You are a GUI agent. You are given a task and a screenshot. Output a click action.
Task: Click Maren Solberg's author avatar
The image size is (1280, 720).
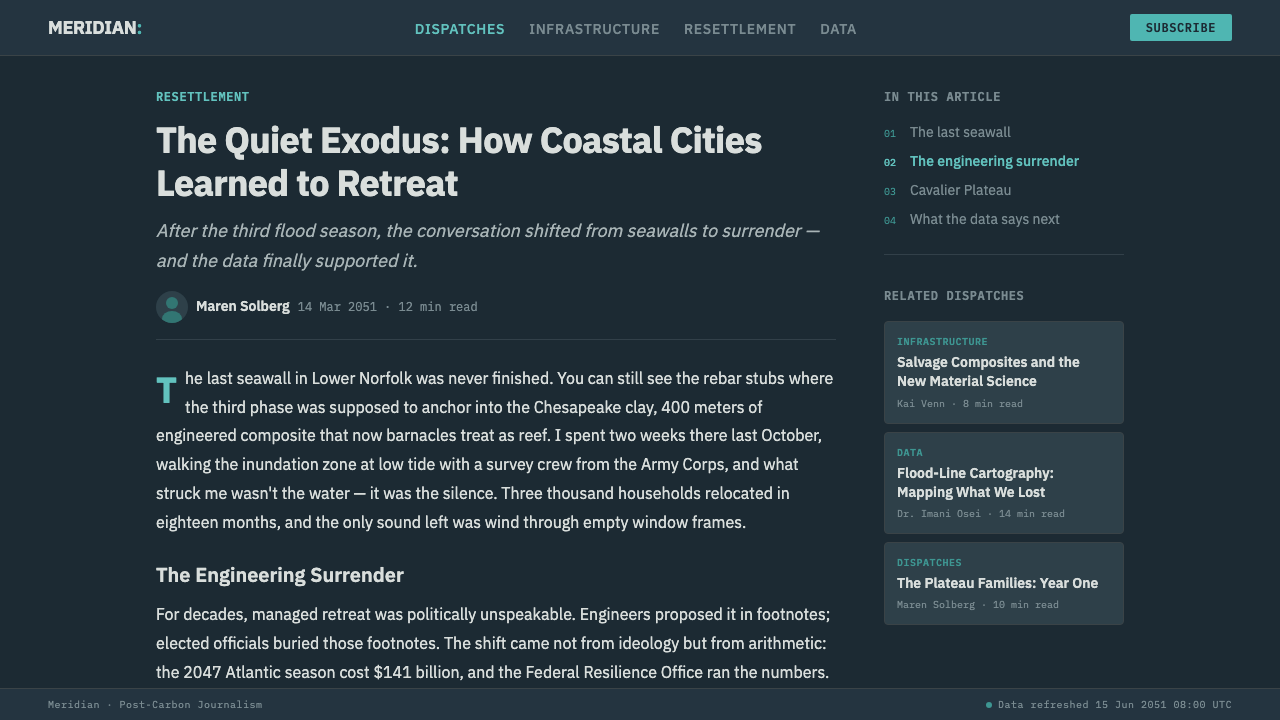(172, 307)
